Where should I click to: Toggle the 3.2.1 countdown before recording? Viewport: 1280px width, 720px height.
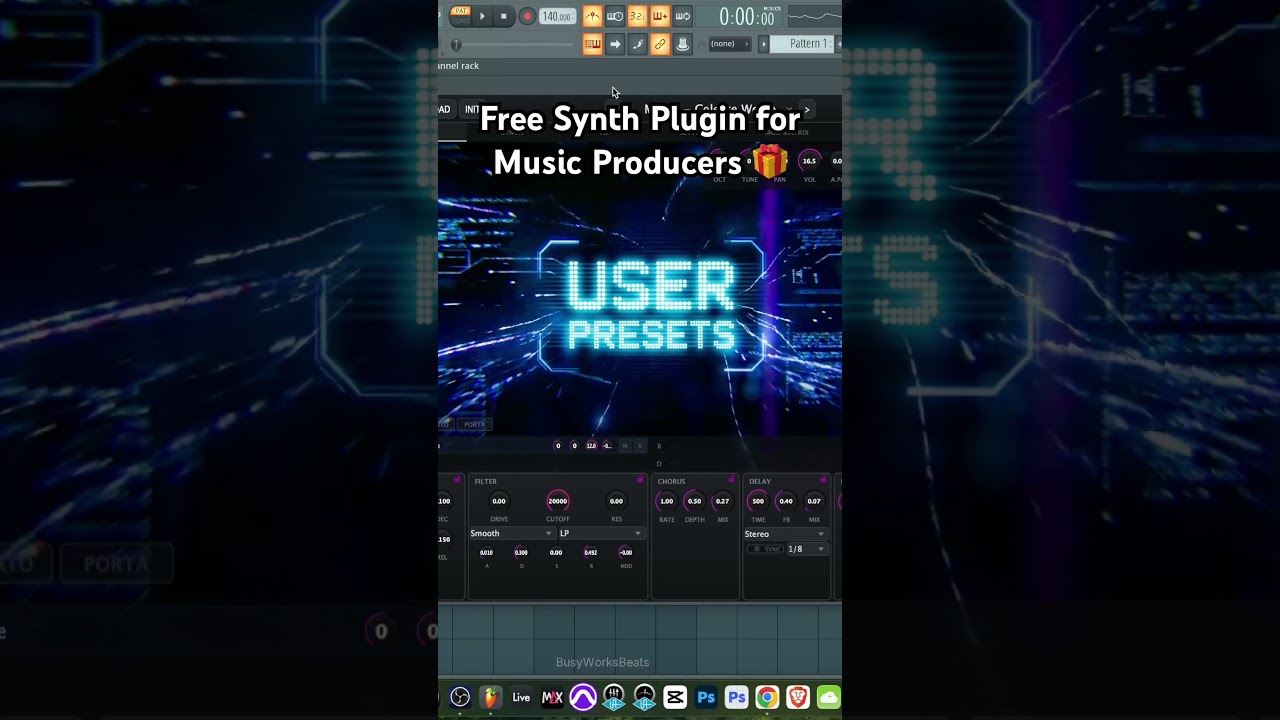click(x=637, y=16)
